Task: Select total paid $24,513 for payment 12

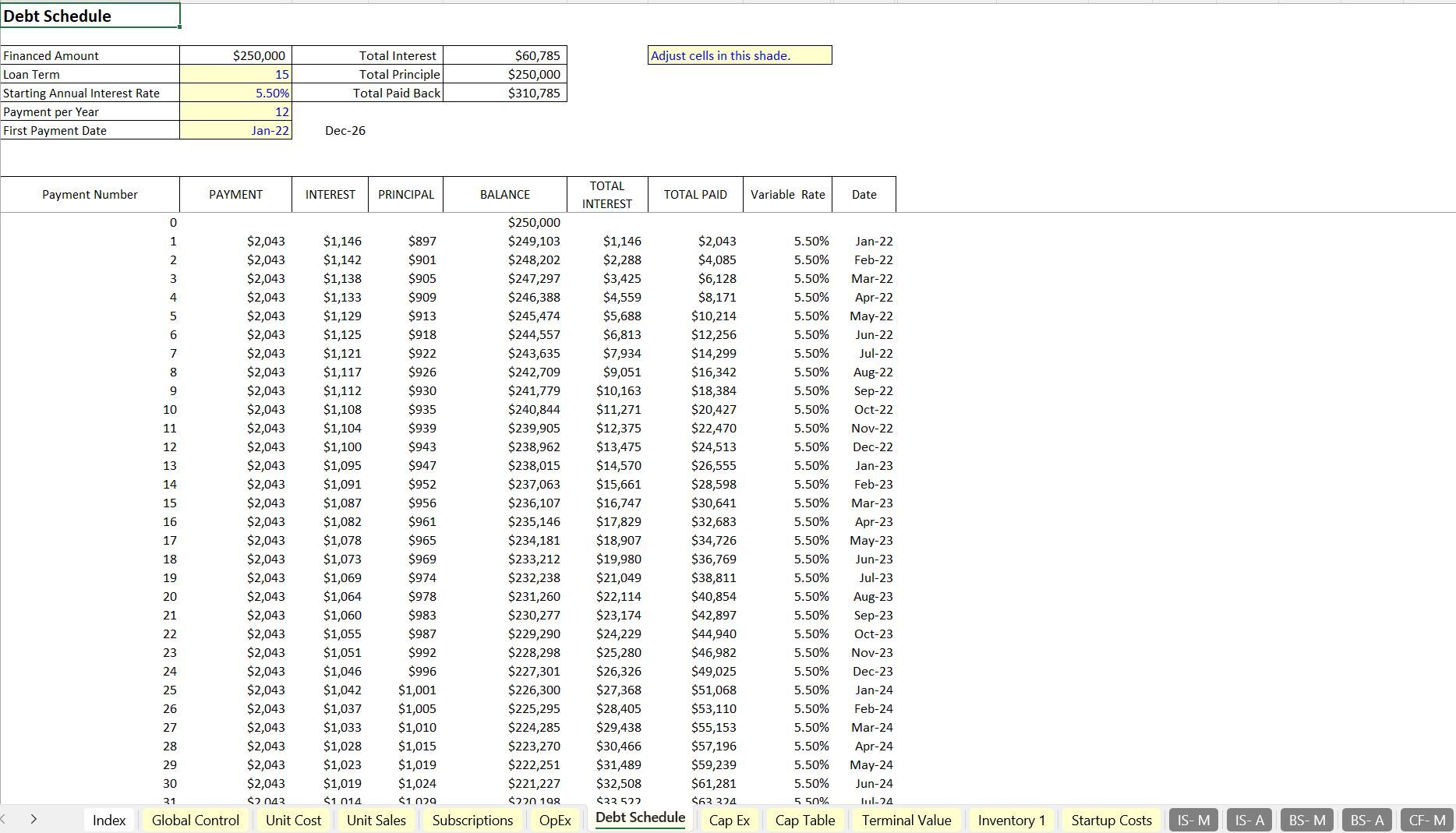Action: pyautogui.click(x=695, y=447)
